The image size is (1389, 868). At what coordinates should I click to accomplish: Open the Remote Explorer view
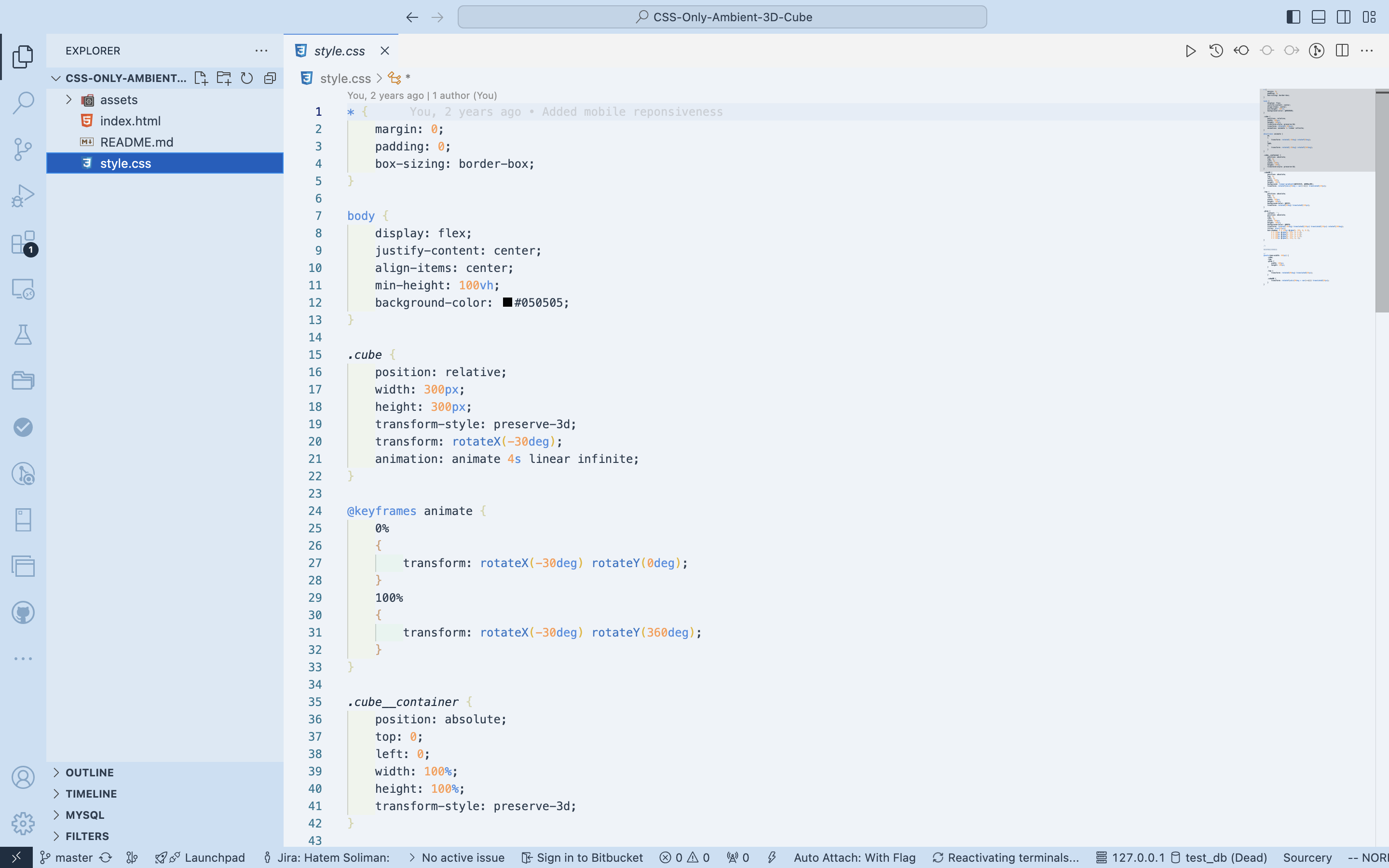click(x=23, y=289)
